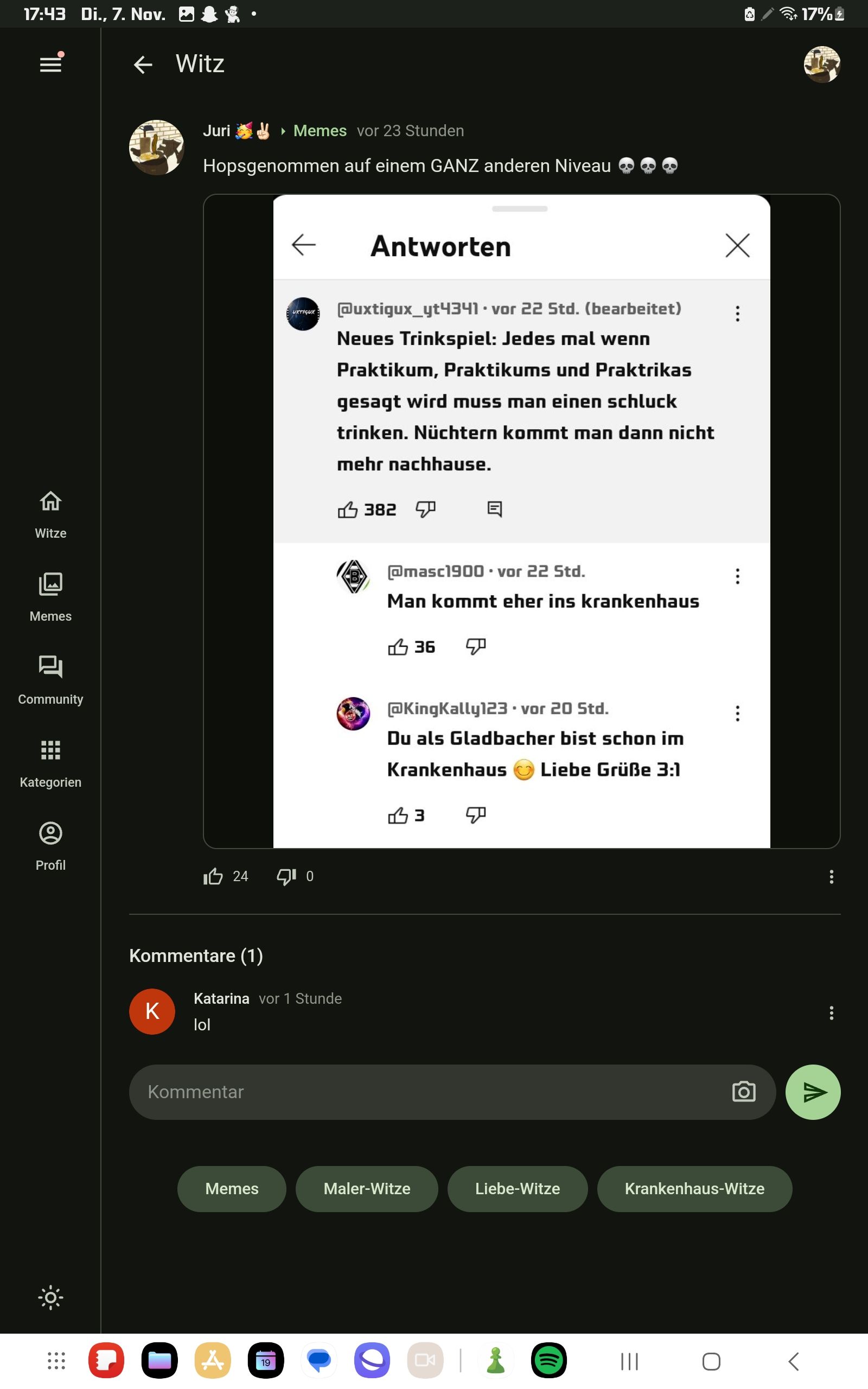Select the Krankenhaus-Witze tag chip
Screen dimensions: 868x1389
(x=694, y=1189)
